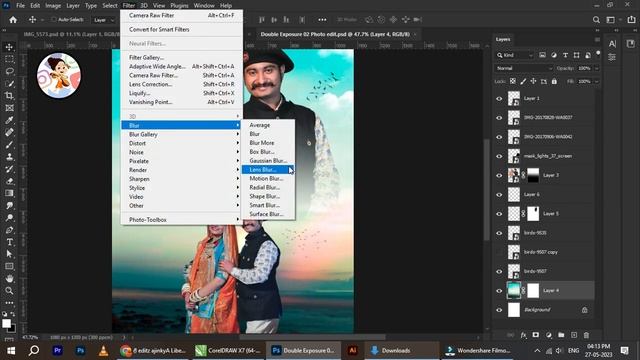Choose Lens Blur from Blur submenu
The image size is (640, 360).
268,170
